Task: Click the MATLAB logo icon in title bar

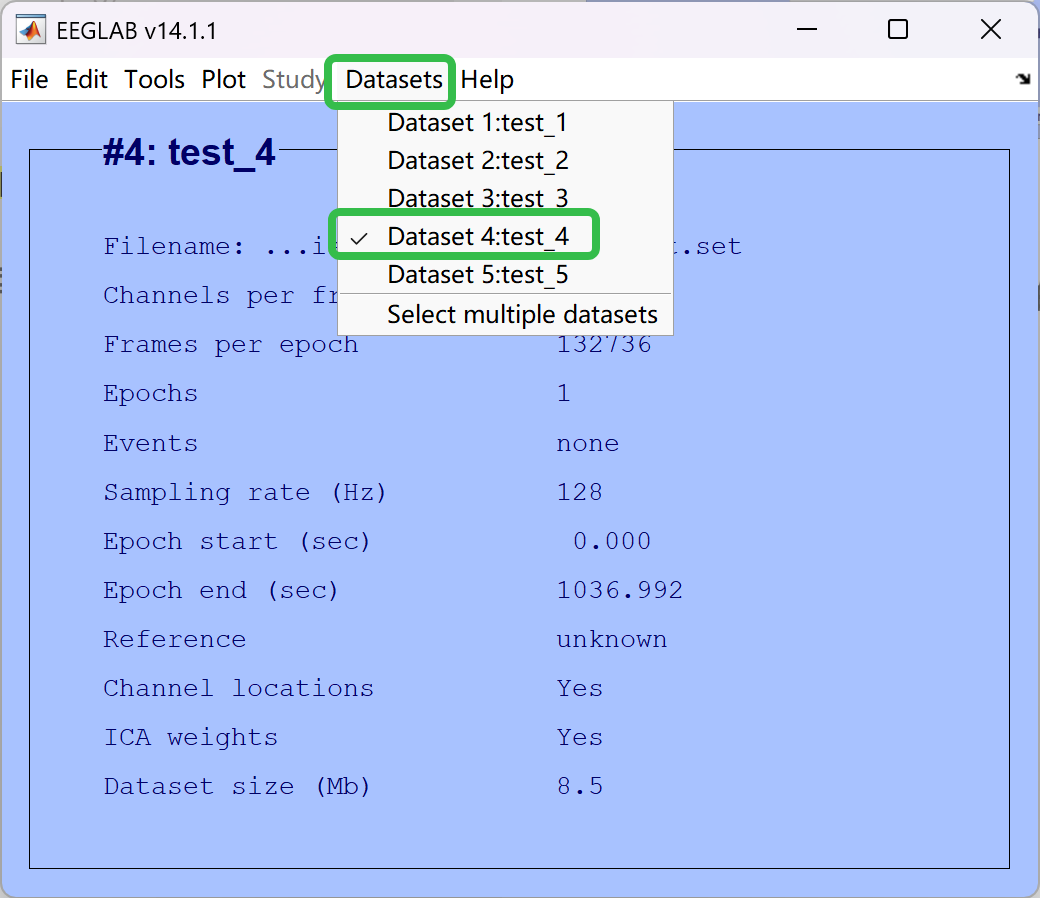Action: 31,31
